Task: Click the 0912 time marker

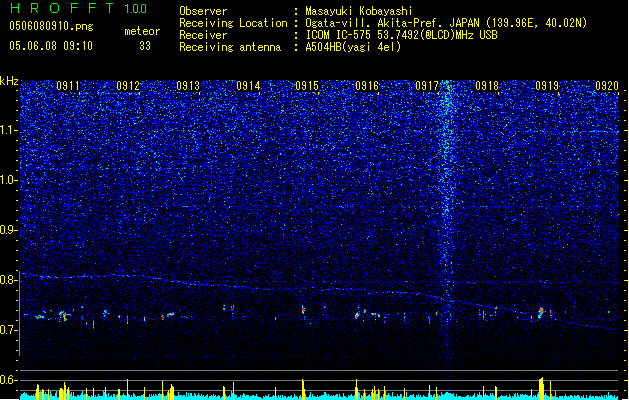Action: pyautogui.click(x=128, y=86)
